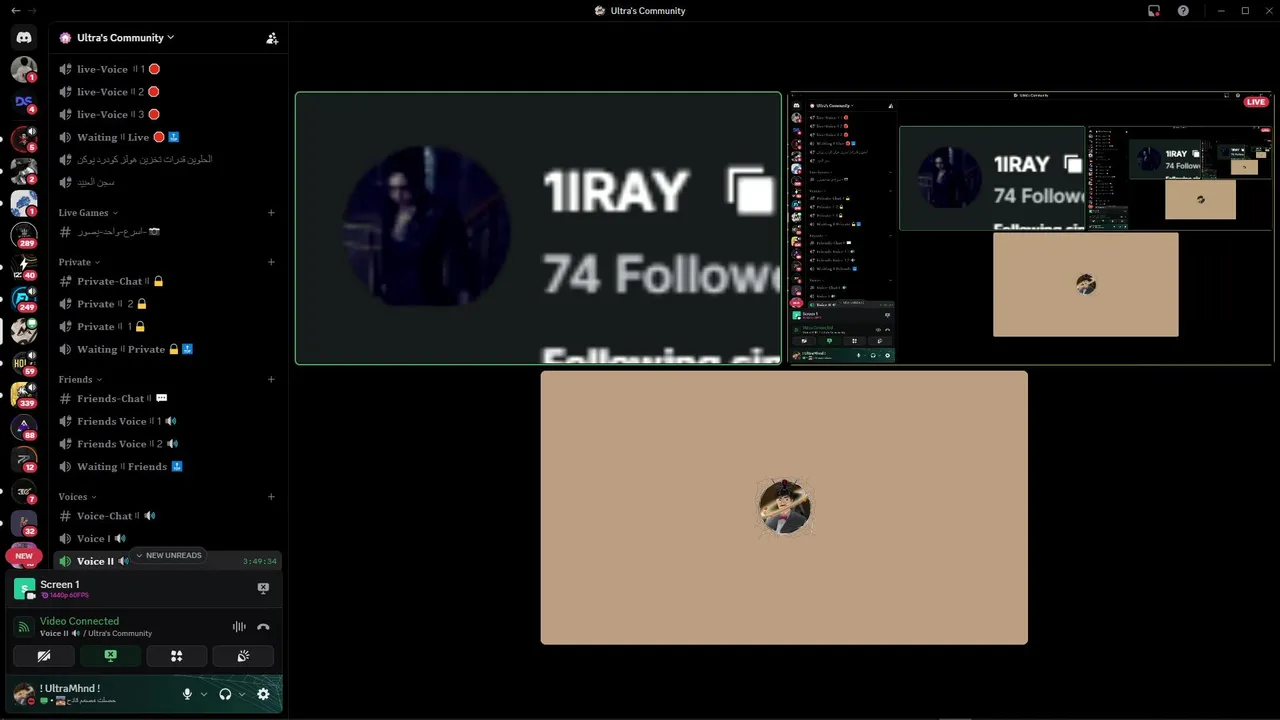The image size is (1280, 720).
Task: Click the connection status signal icon
Action: 24,627
